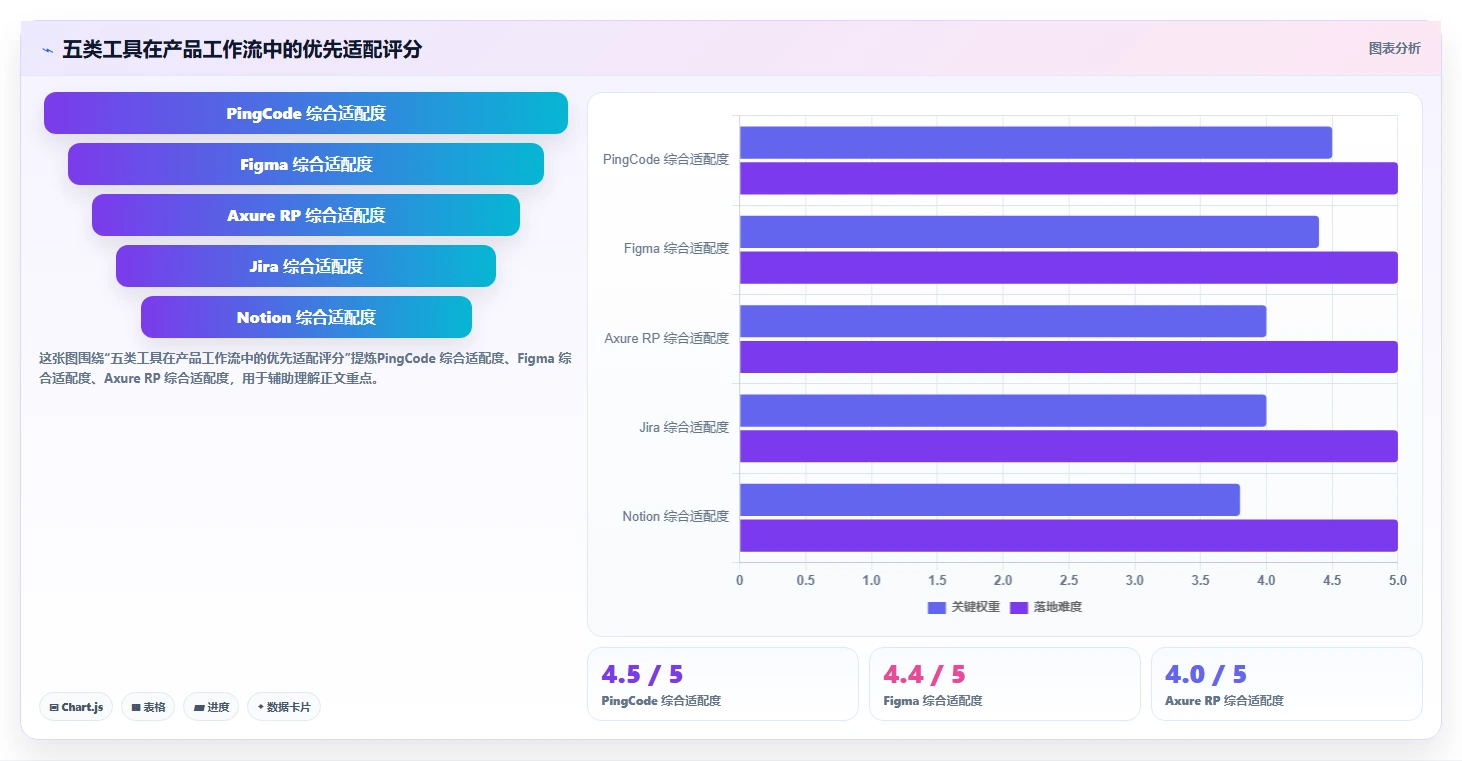1462x761 pixels.
Task: Click the description paragraph starting with 这张图围绕
Action: (x=305, y=368)
